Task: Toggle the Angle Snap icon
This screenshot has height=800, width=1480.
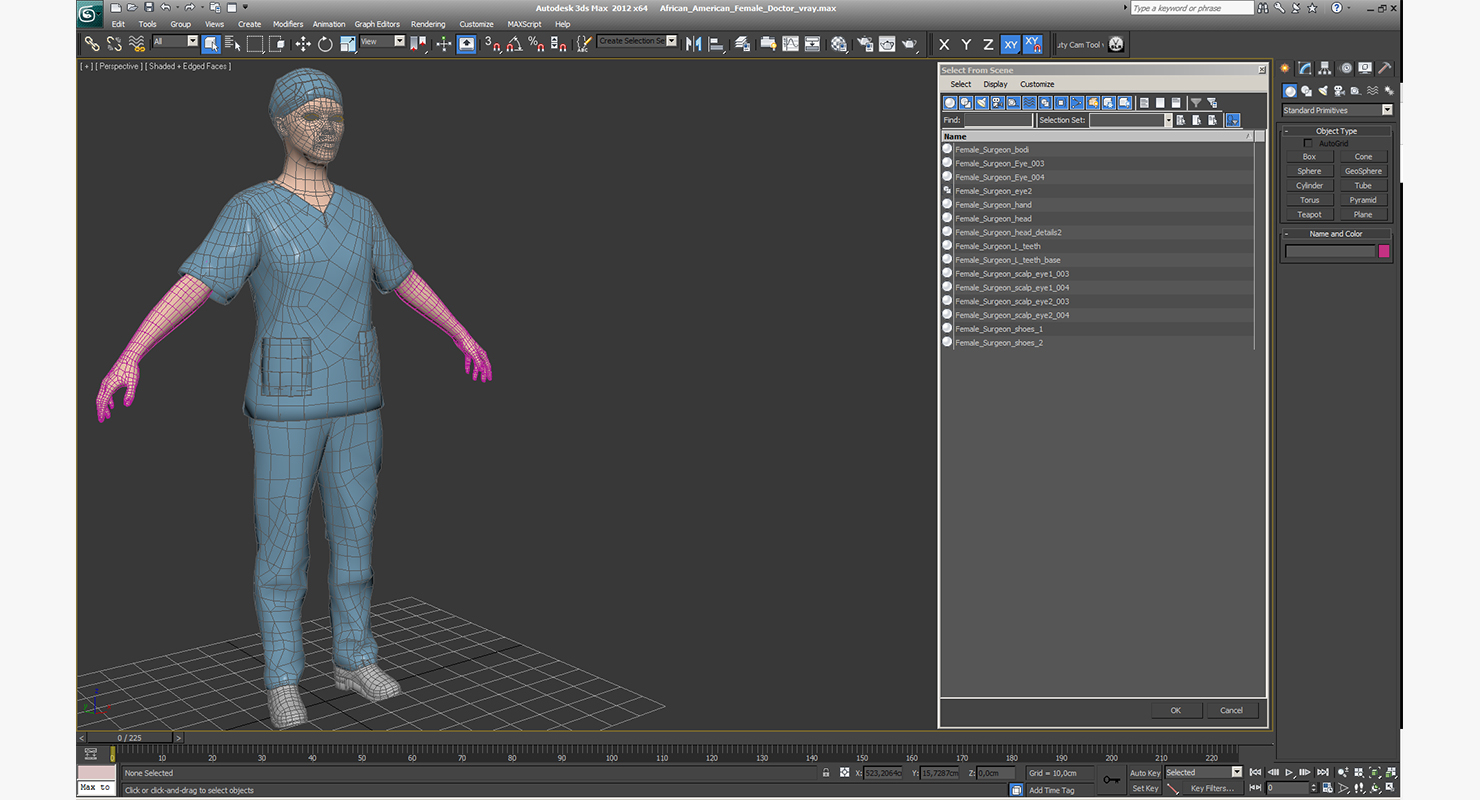Action: click(x=513, y=44)
